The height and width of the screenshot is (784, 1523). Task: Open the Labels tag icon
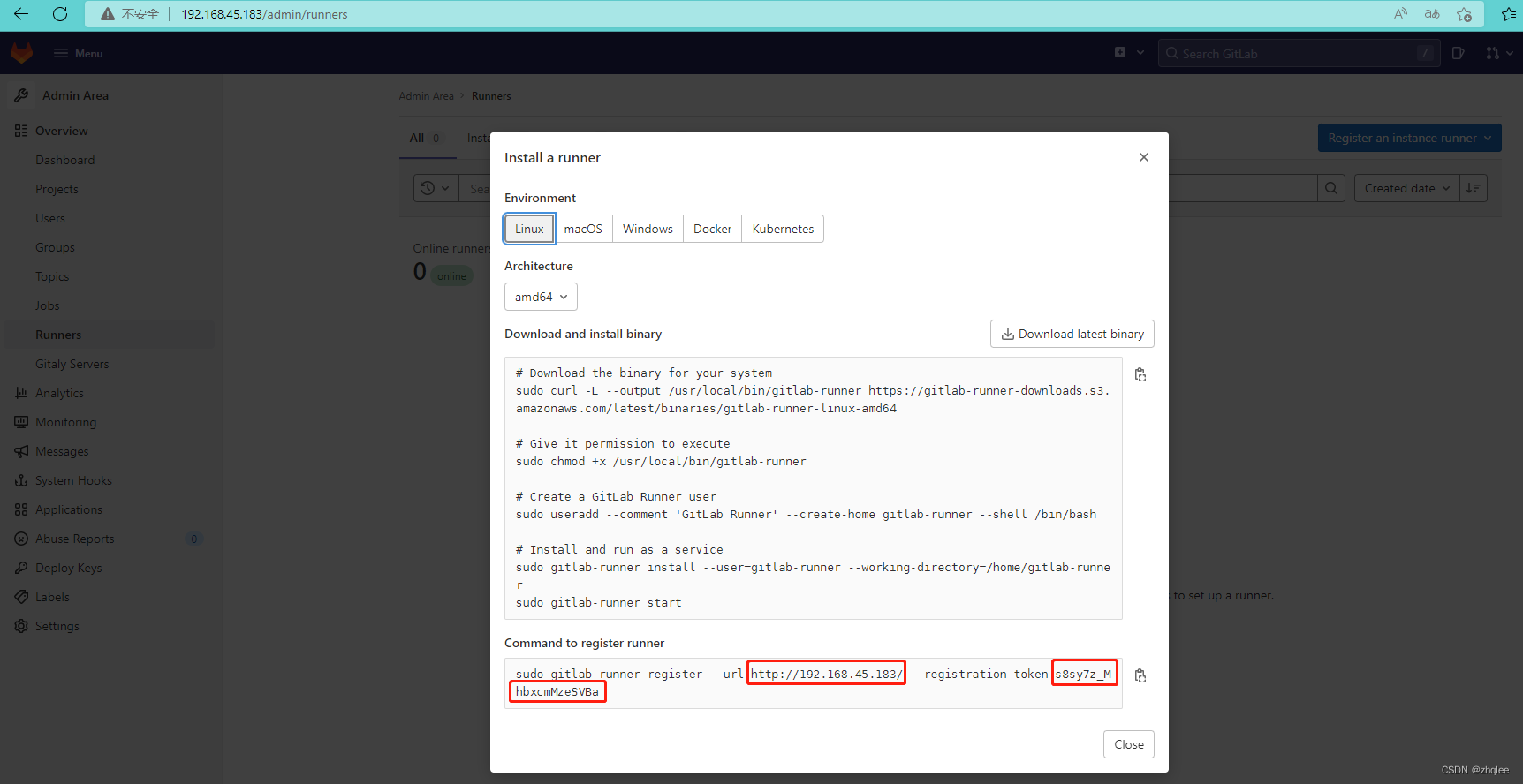pyautogui.click(x=21, y=597)
